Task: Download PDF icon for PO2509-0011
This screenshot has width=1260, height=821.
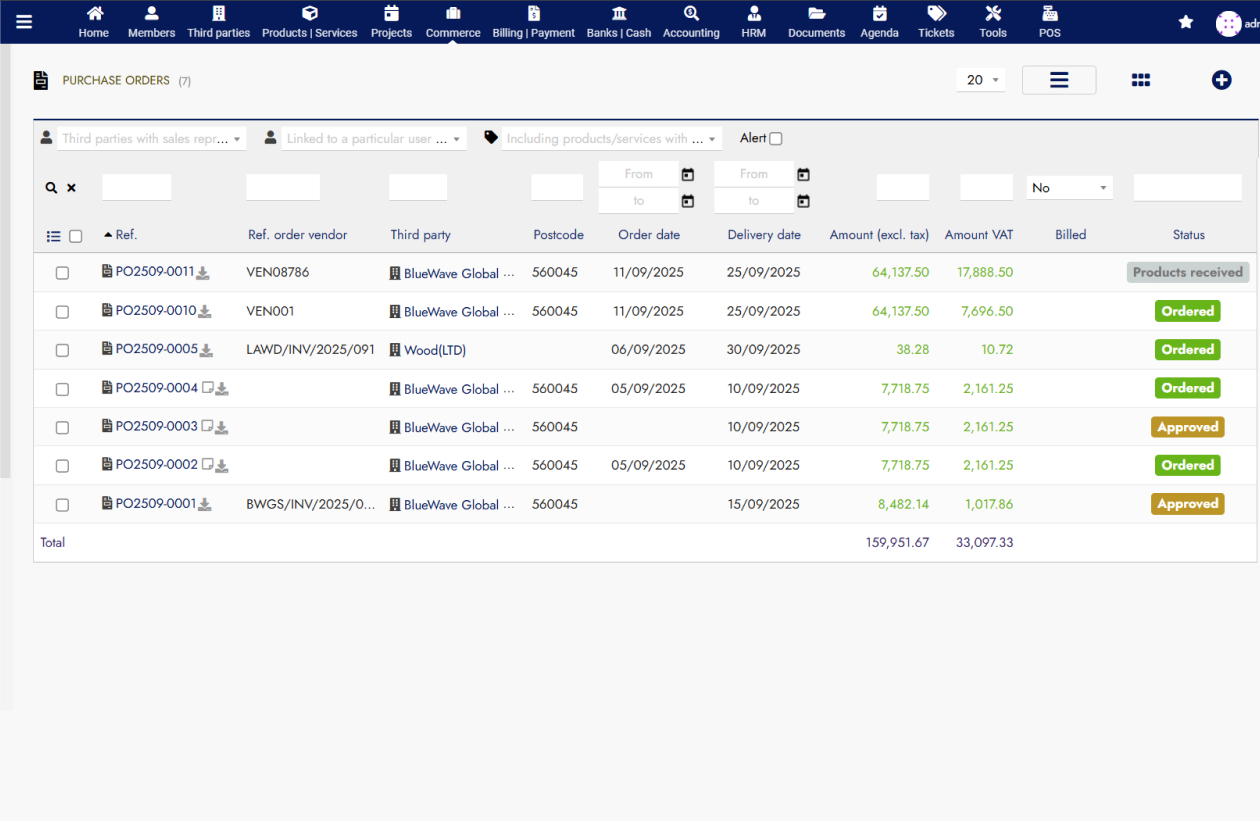Action: pyautogui.click(x=203, y=273)
